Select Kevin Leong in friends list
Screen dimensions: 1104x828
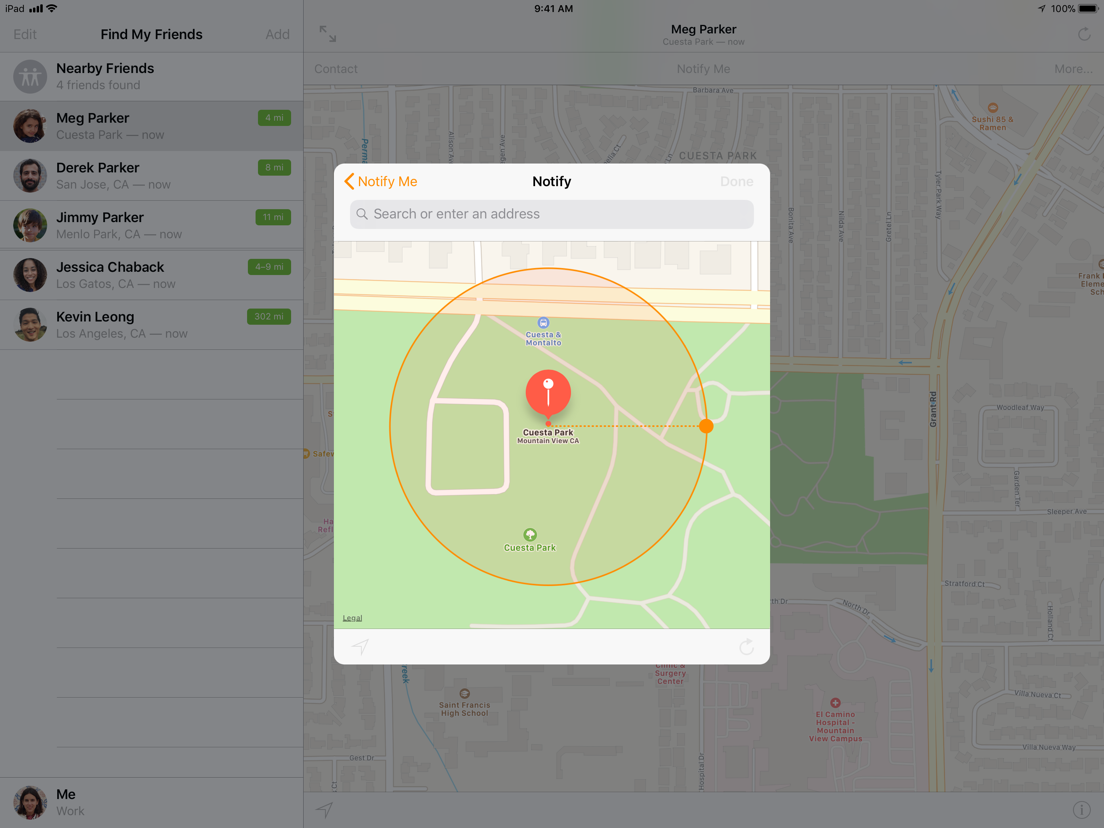(151, 325)
